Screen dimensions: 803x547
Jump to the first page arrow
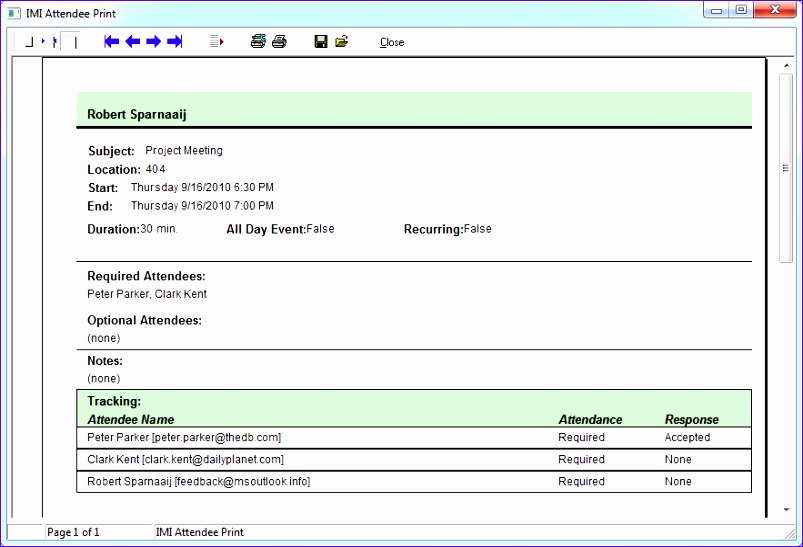[x=111, y=42]
